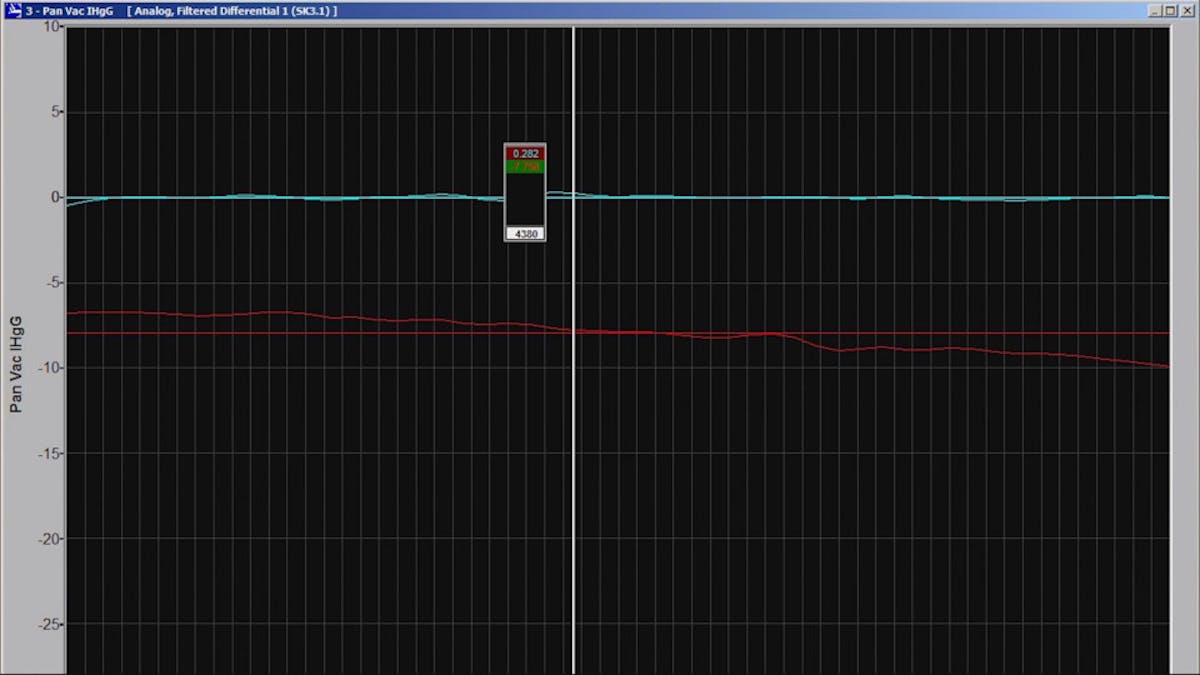Click the -25 label on the vertical axis
Image resolution: width=1200 pixels, height=675 pixels.
point(48,625)
